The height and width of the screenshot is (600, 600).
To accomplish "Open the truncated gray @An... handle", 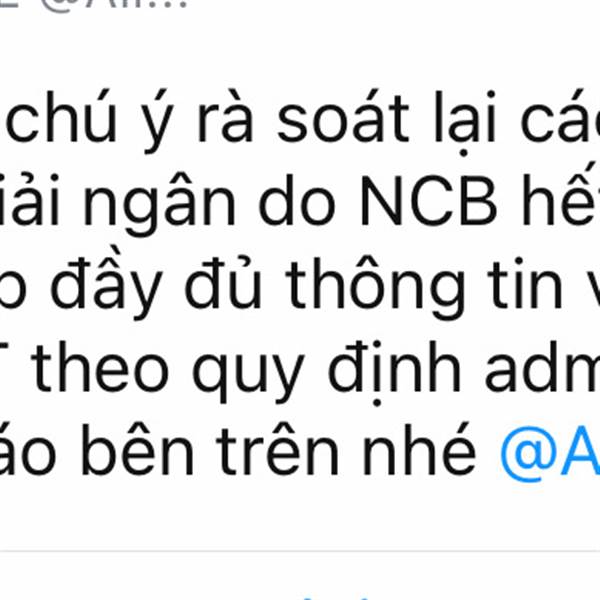I will click(x=114, y=5).
